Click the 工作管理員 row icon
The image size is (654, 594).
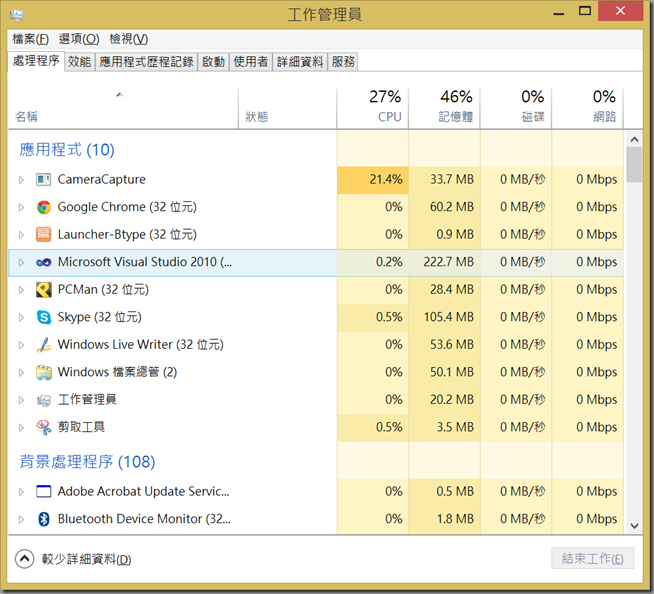tap(43, 400)
